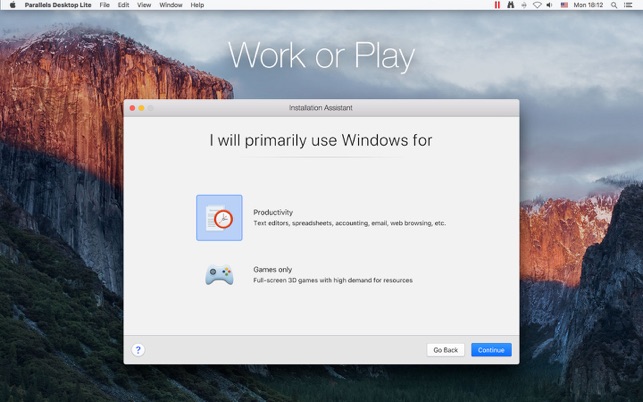Open the US flag input source menu

click(x=564, y=5)
